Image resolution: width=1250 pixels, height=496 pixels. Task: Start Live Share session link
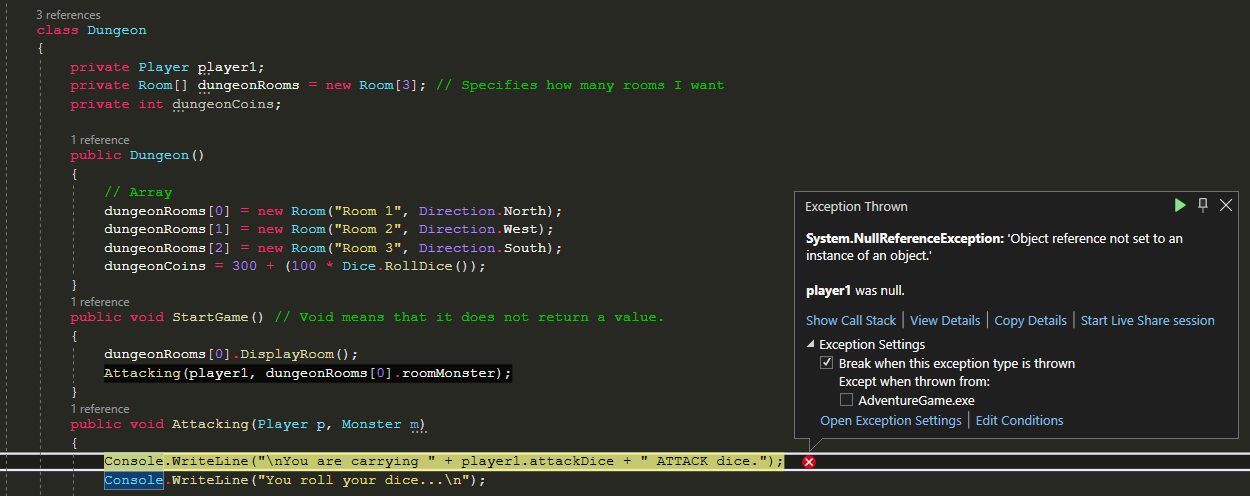tap(1148, 320)
